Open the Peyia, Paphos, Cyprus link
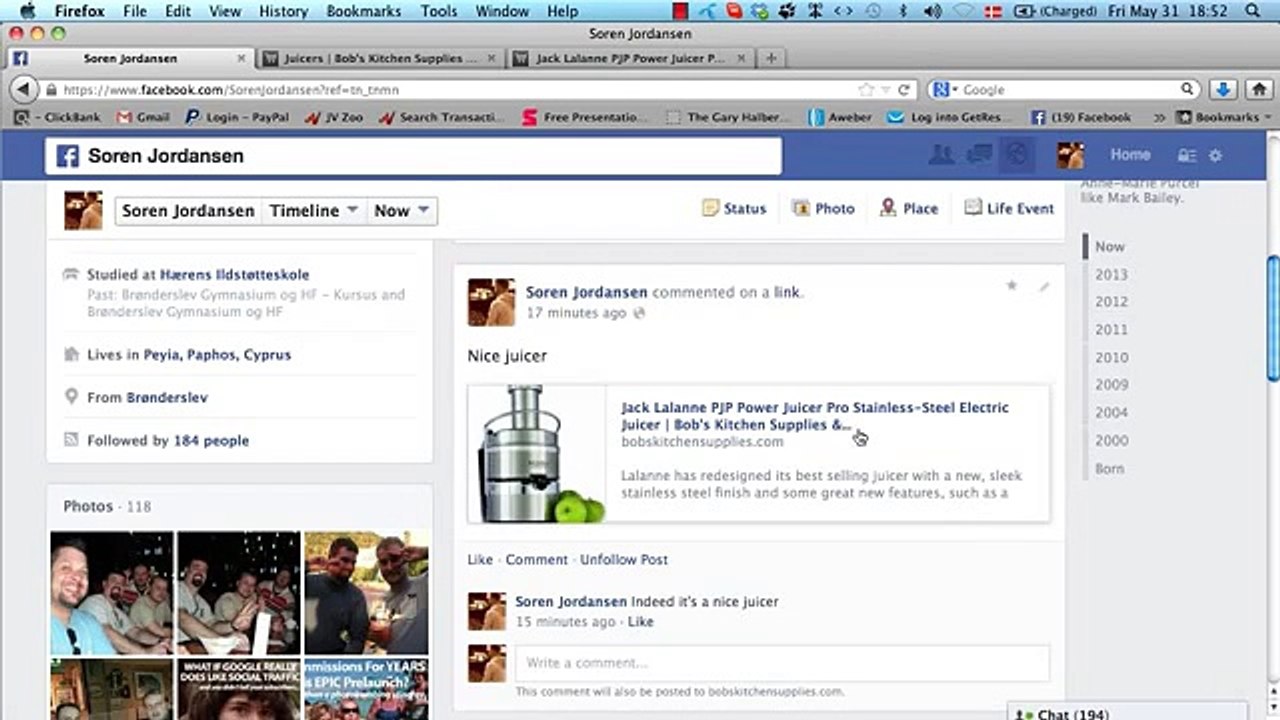The image size is (1280, 720). tap(217, 355)
